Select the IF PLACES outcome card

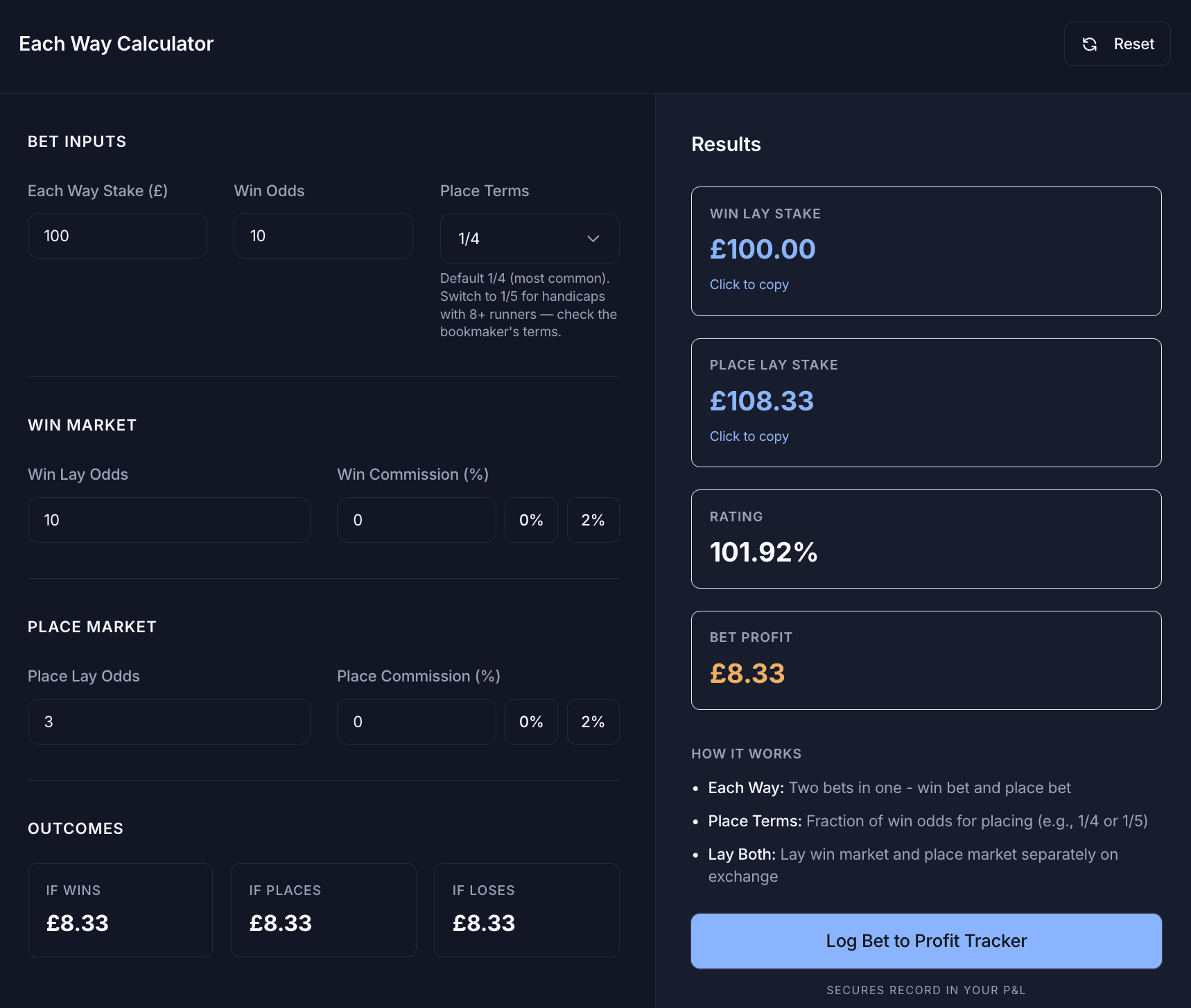pos(323,910)
